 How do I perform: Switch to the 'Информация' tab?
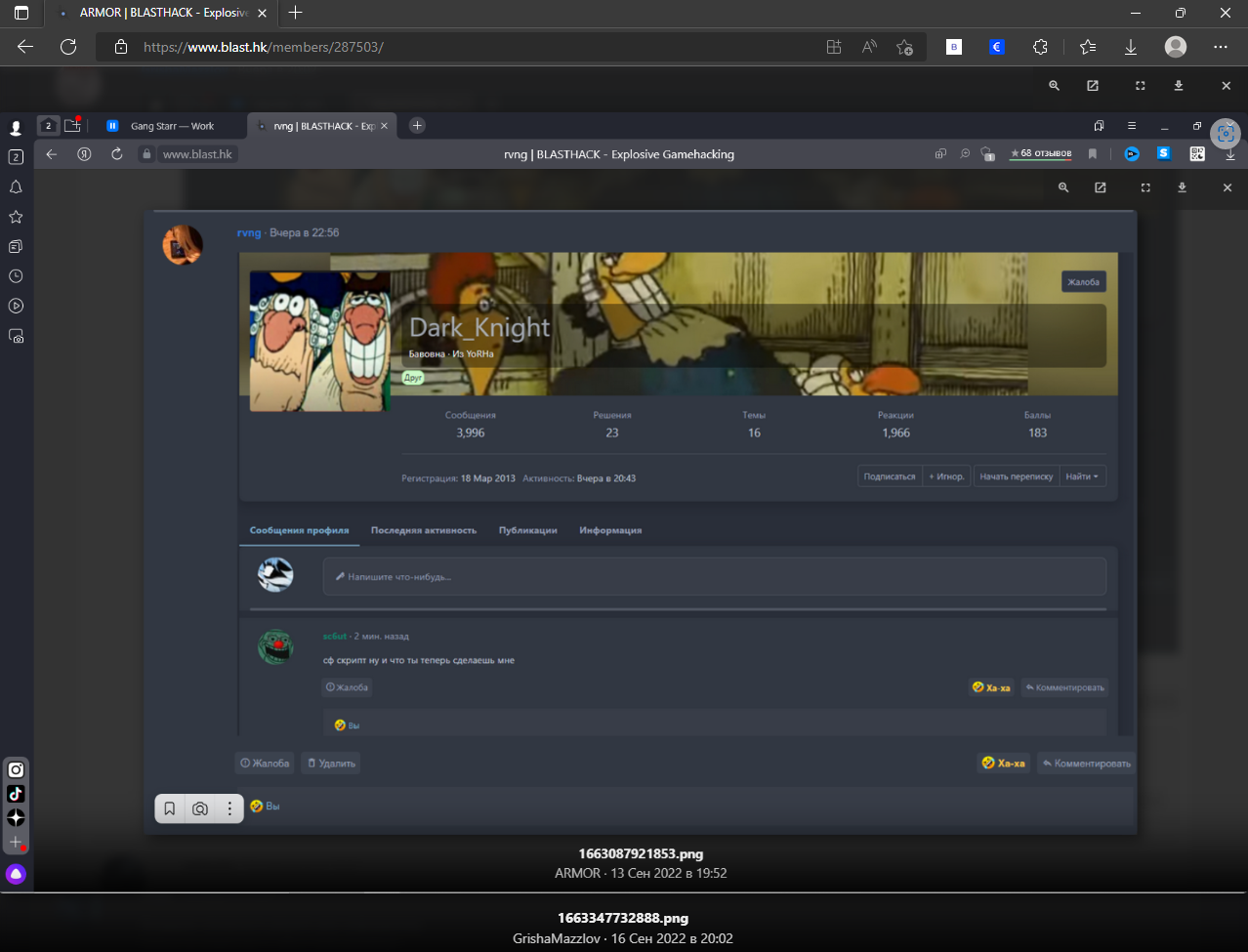610,530
